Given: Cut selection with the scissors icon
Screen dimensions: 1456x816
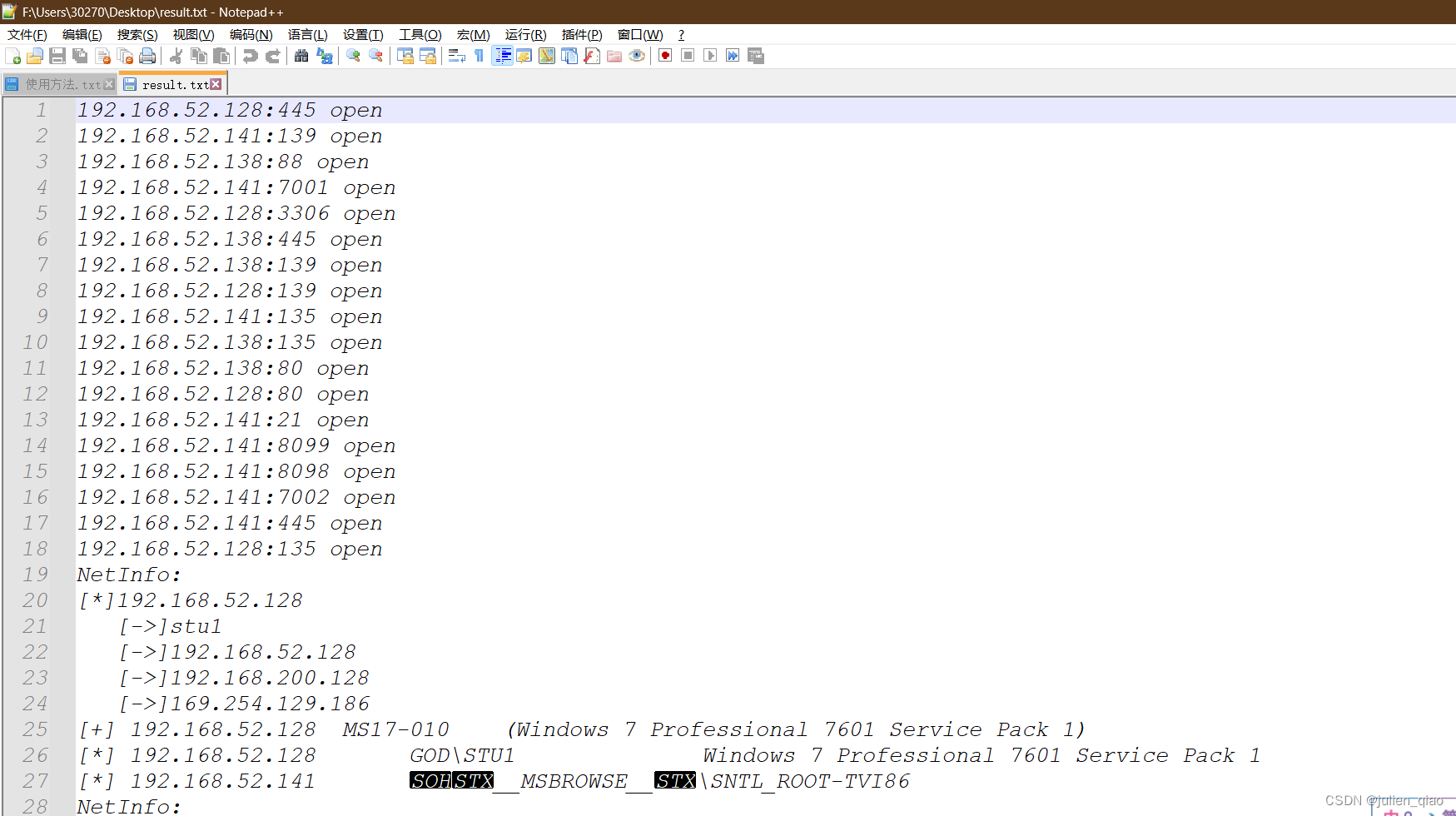Looking at the screenshot, I should pos(176,56).
